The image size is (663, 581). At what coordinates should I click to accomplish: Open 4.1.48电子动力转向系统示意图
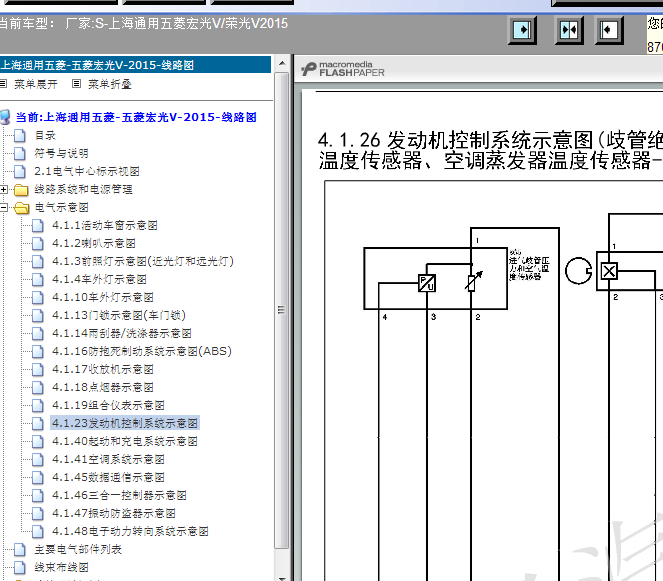130,531
